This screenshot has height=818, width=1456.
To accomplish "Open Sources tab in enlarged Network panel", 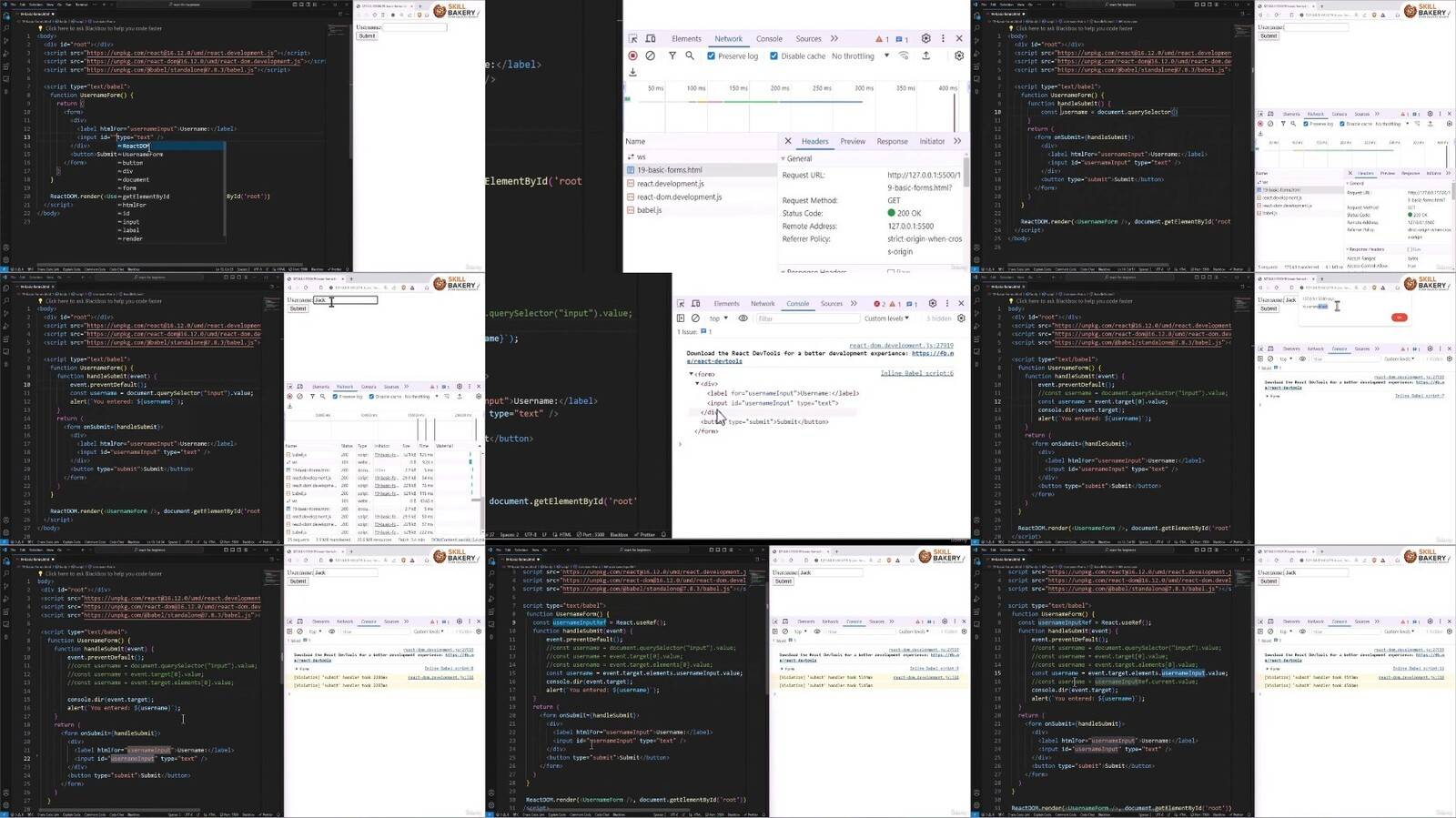I will pos(808,39).
